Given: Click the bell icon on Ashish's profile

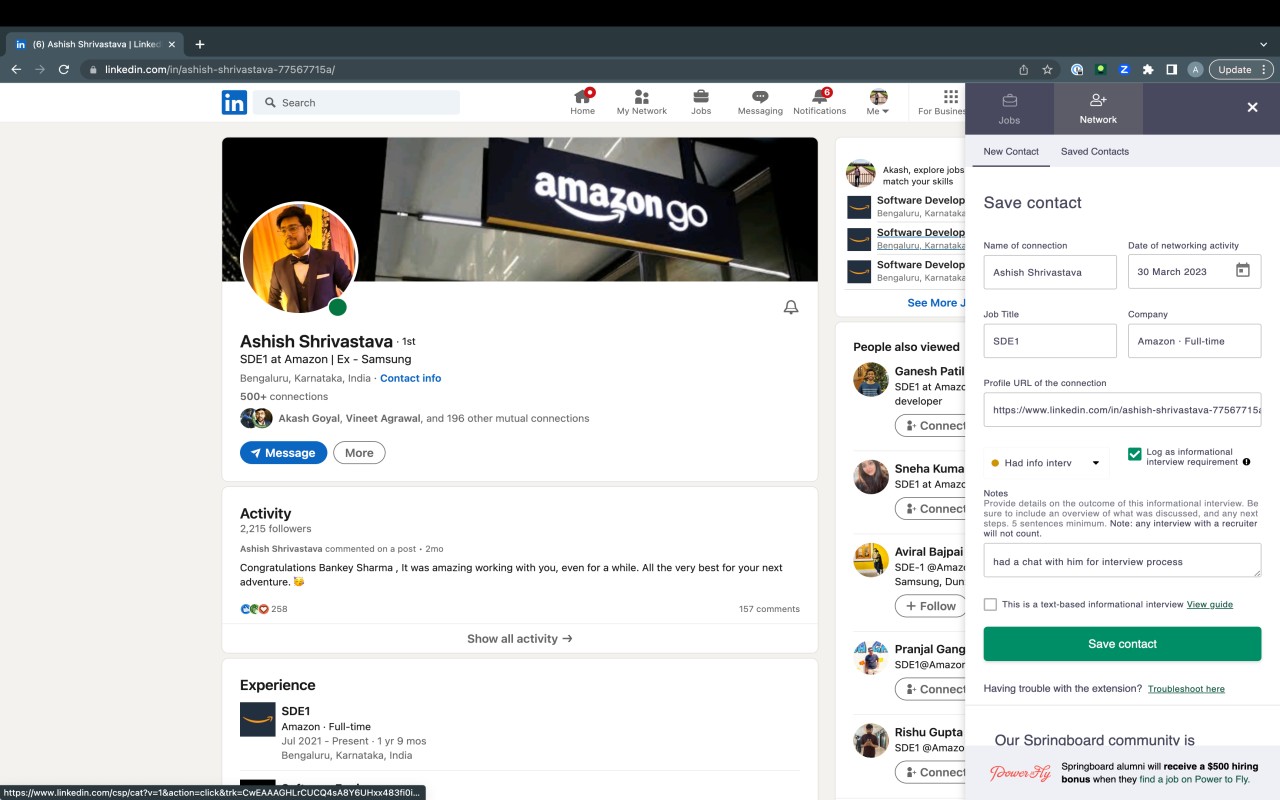Looking at the screenshot, I should (x=790, y=307).
